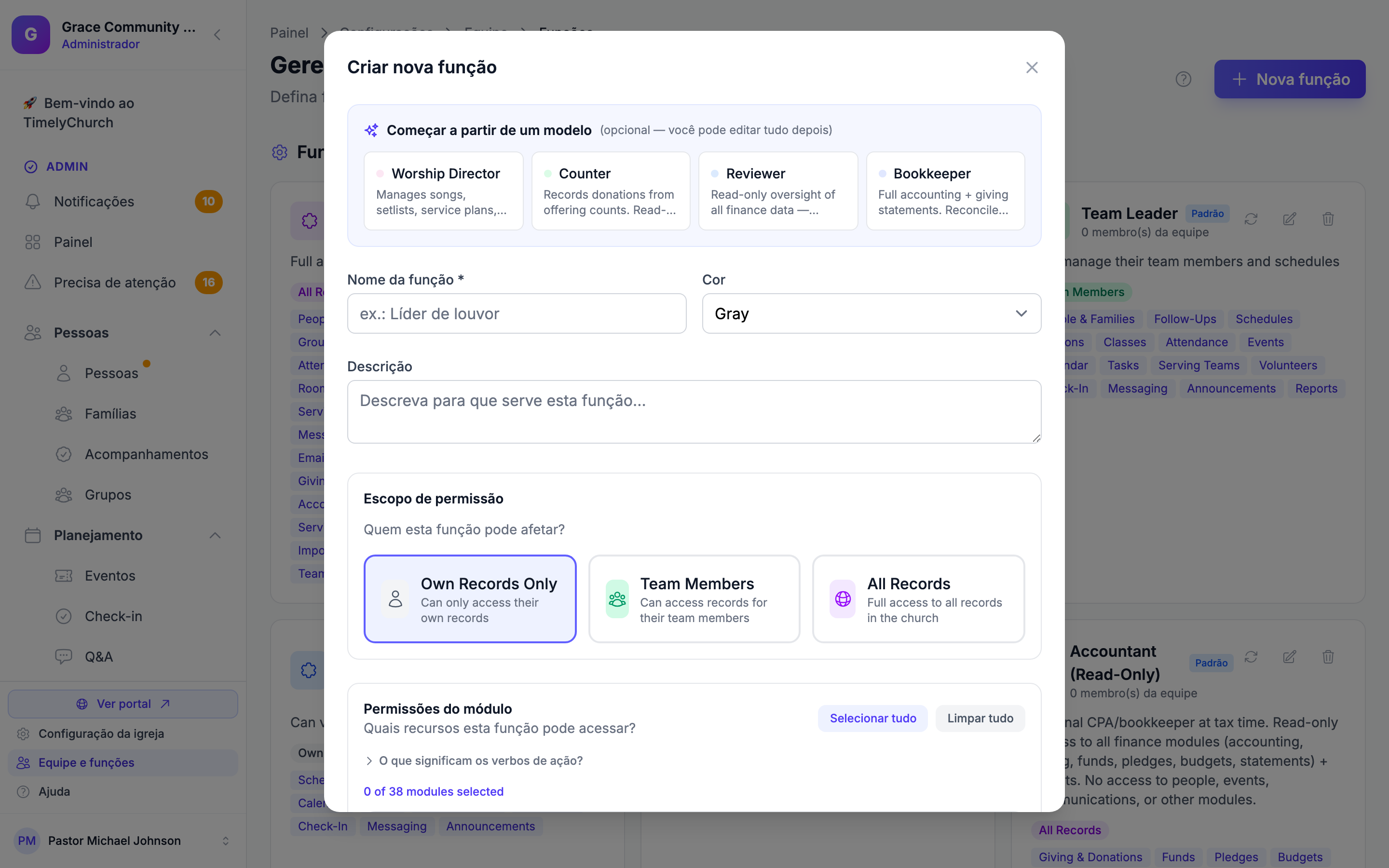1389x868 pixels.
Task: Open Eventos in the sidebar
Action: (109, 576)
